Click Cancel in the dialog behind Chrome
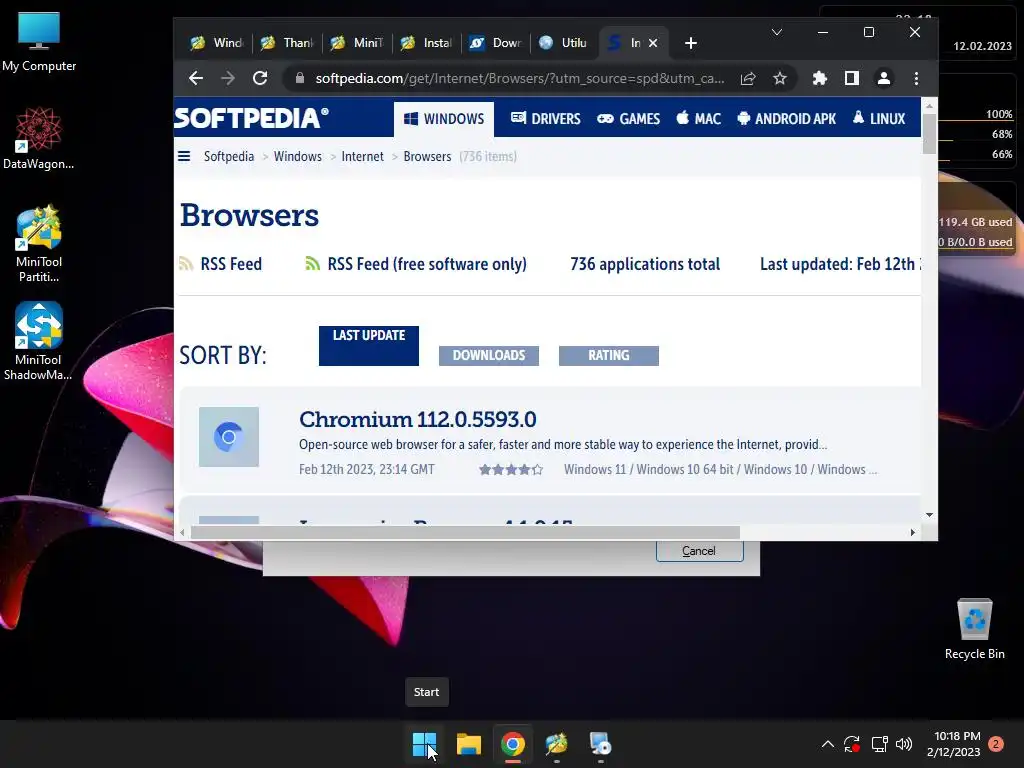 [x=699, y=551]
